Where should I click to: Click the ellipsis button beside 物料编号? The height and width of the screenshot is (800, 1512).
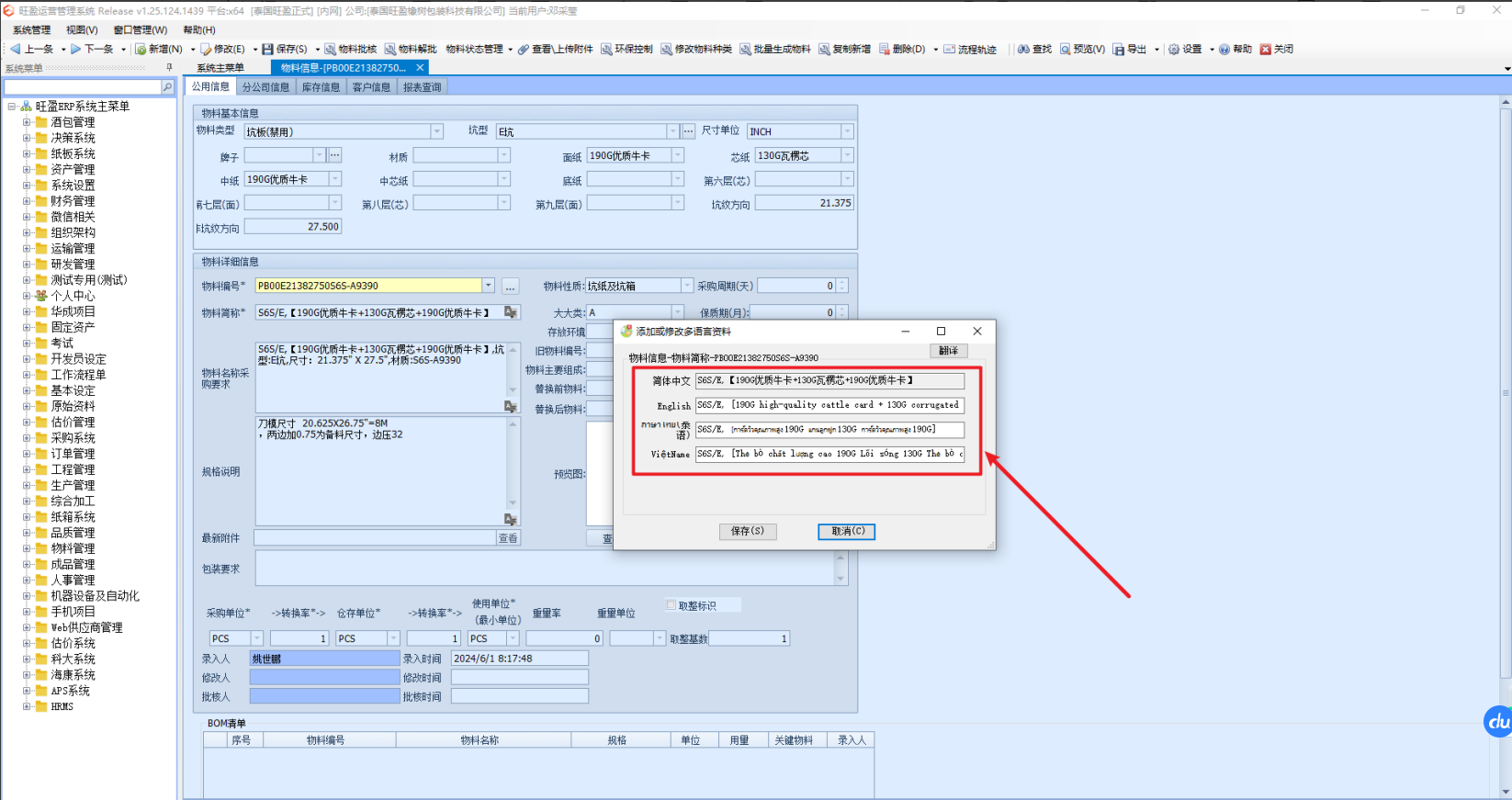511,287
